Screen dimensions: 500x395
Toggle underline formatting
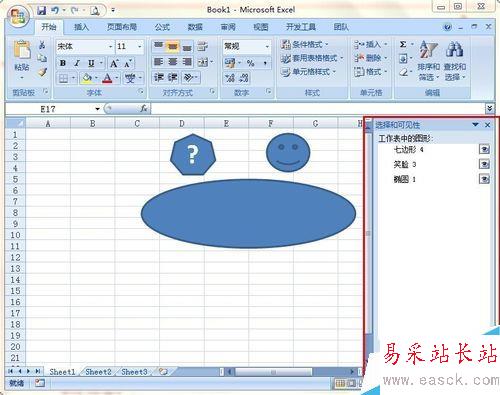coord(91,63)
